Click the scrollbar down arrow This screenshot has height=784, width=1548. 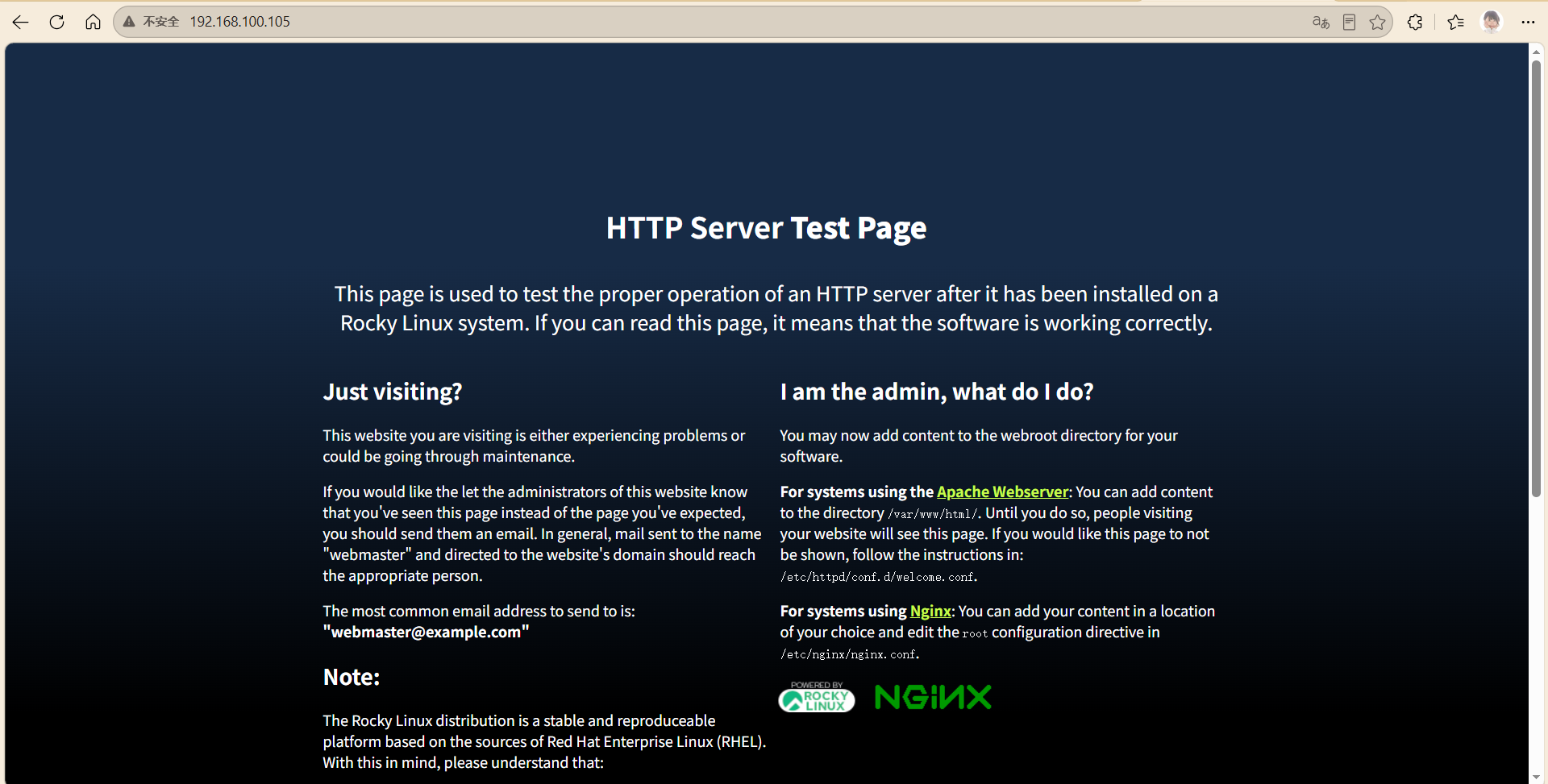1536,776
